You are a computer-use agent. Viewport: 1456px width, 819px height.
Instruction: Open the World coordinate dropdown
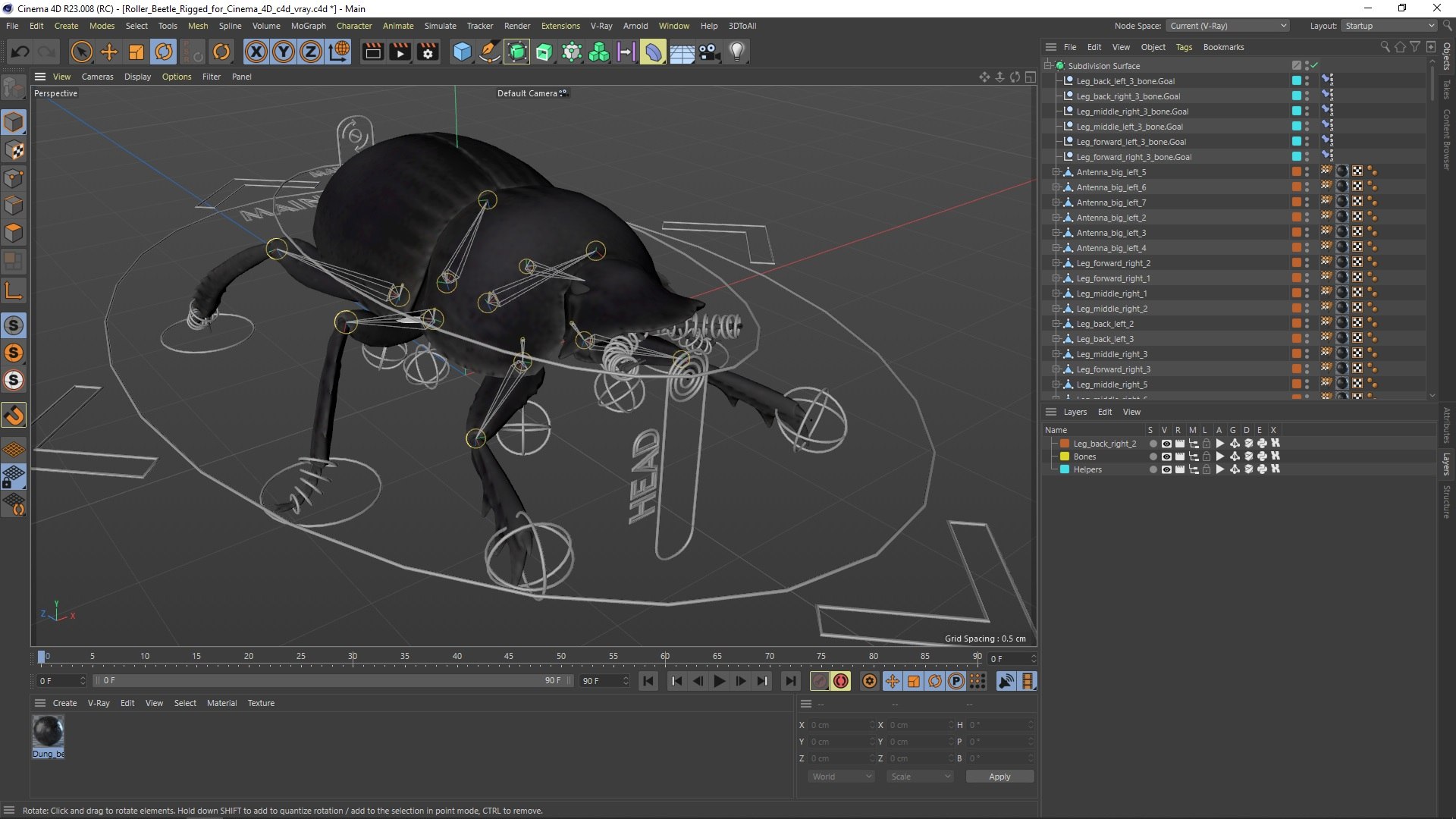(841, 777)
